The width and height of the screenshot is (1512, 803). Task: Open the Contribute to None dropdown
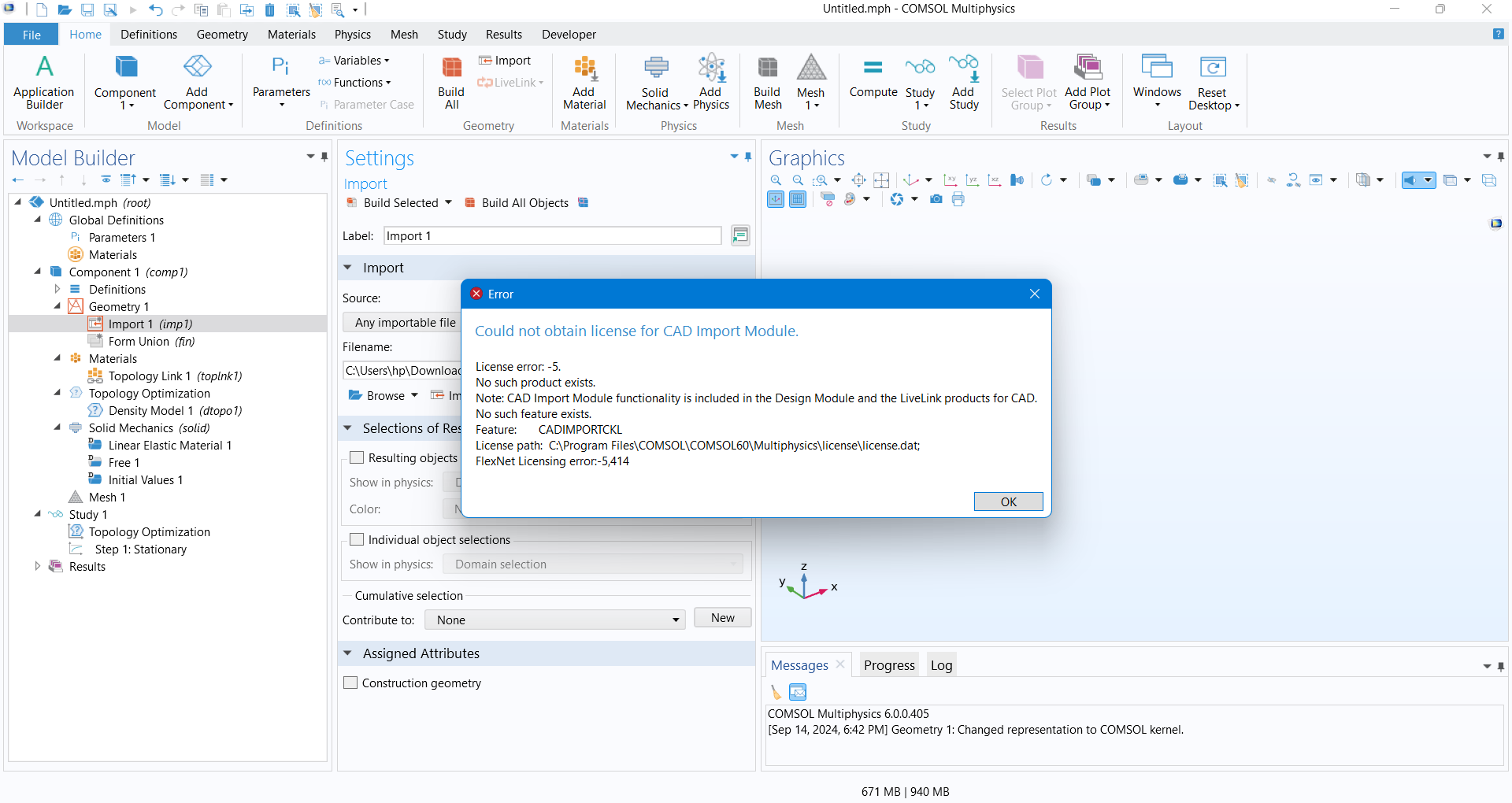[555, 620]
